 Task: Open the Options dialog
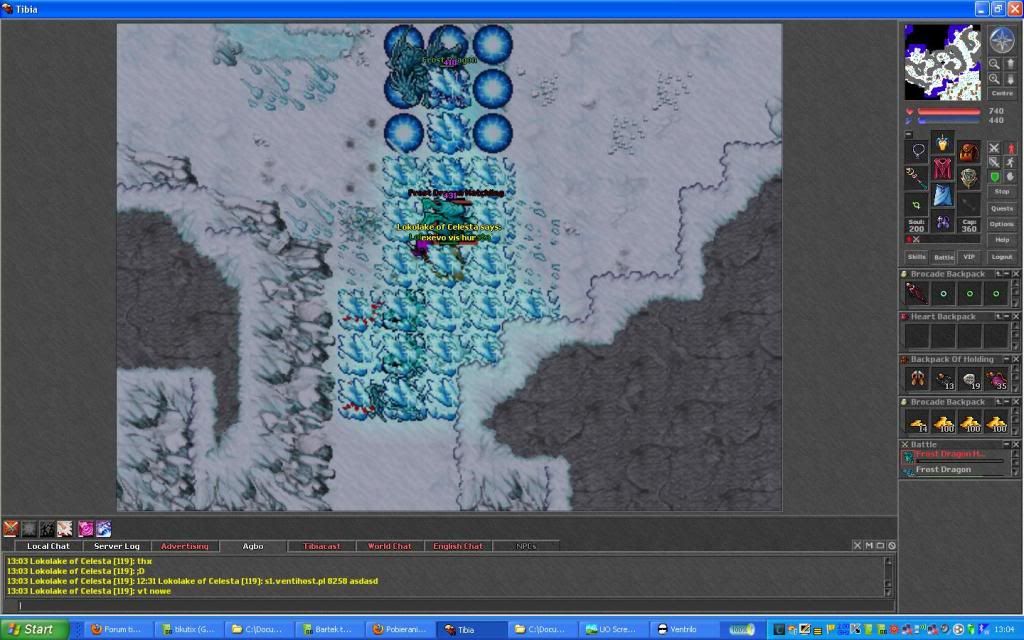(x=1002, y=224)
